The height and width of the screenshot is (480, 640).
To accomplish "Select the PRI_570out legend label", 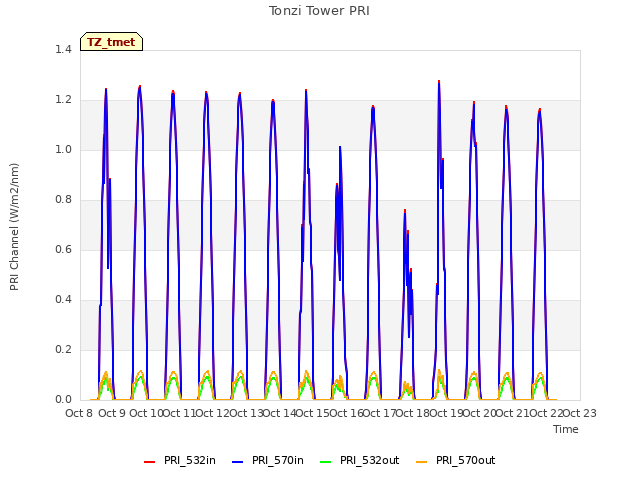I will pos(466,460).
